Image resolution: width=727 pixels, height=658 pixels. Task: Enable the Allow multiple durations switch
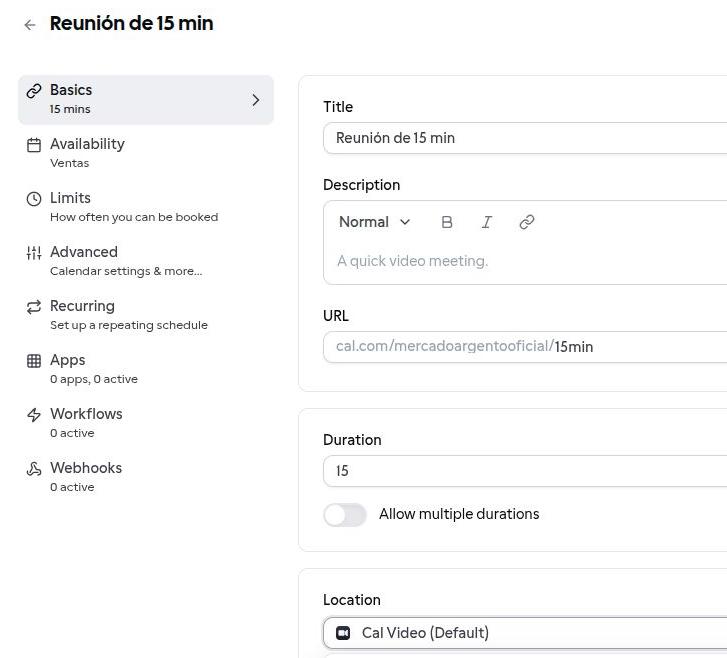pyautogui.click(x=345, y=514)
